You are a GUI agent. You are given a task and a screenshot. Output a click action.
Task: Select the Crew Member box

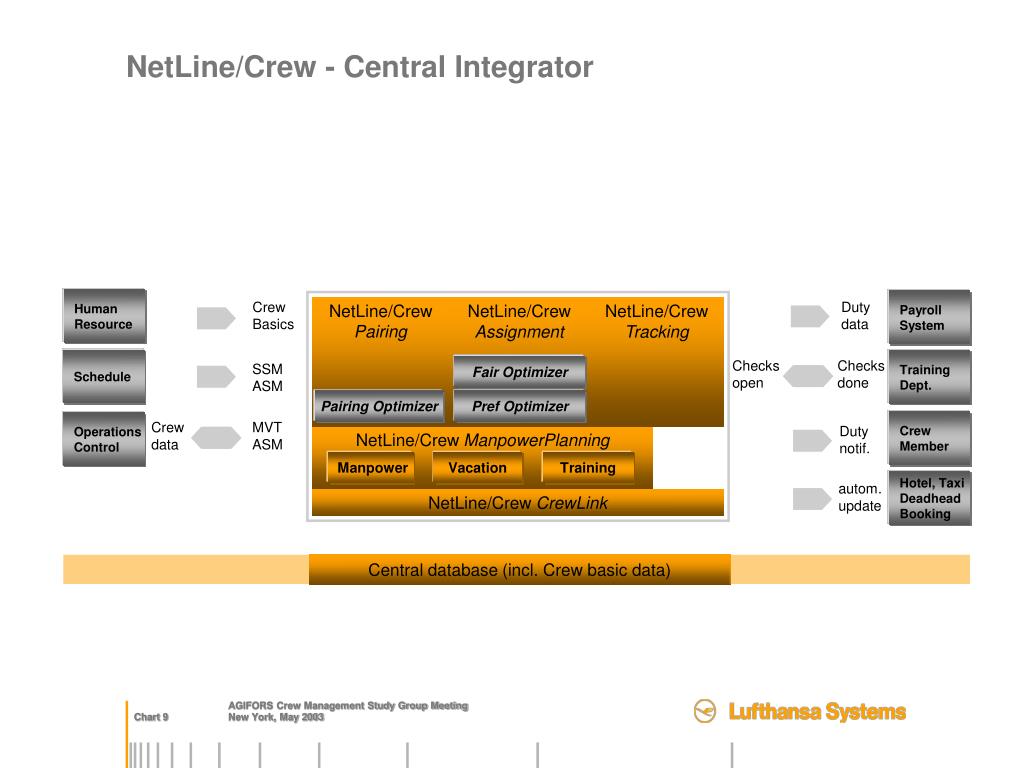(x=930, y=438)
